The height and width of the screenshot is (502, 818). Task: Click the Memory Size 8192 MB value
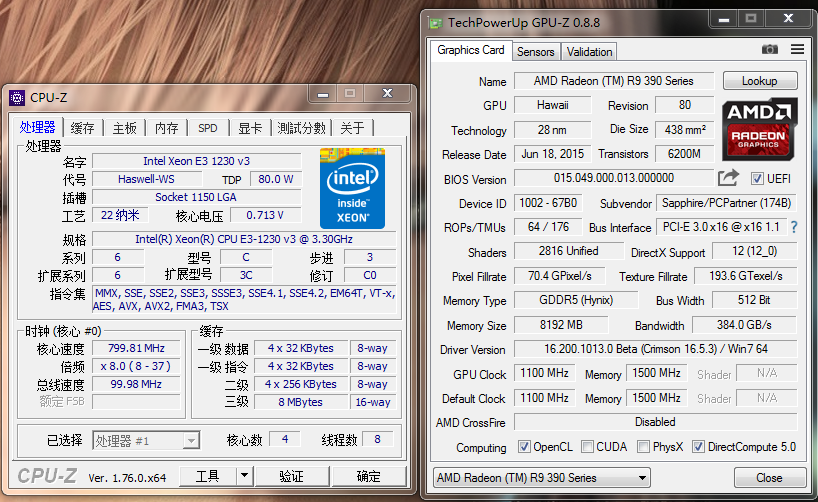[561, 325]
